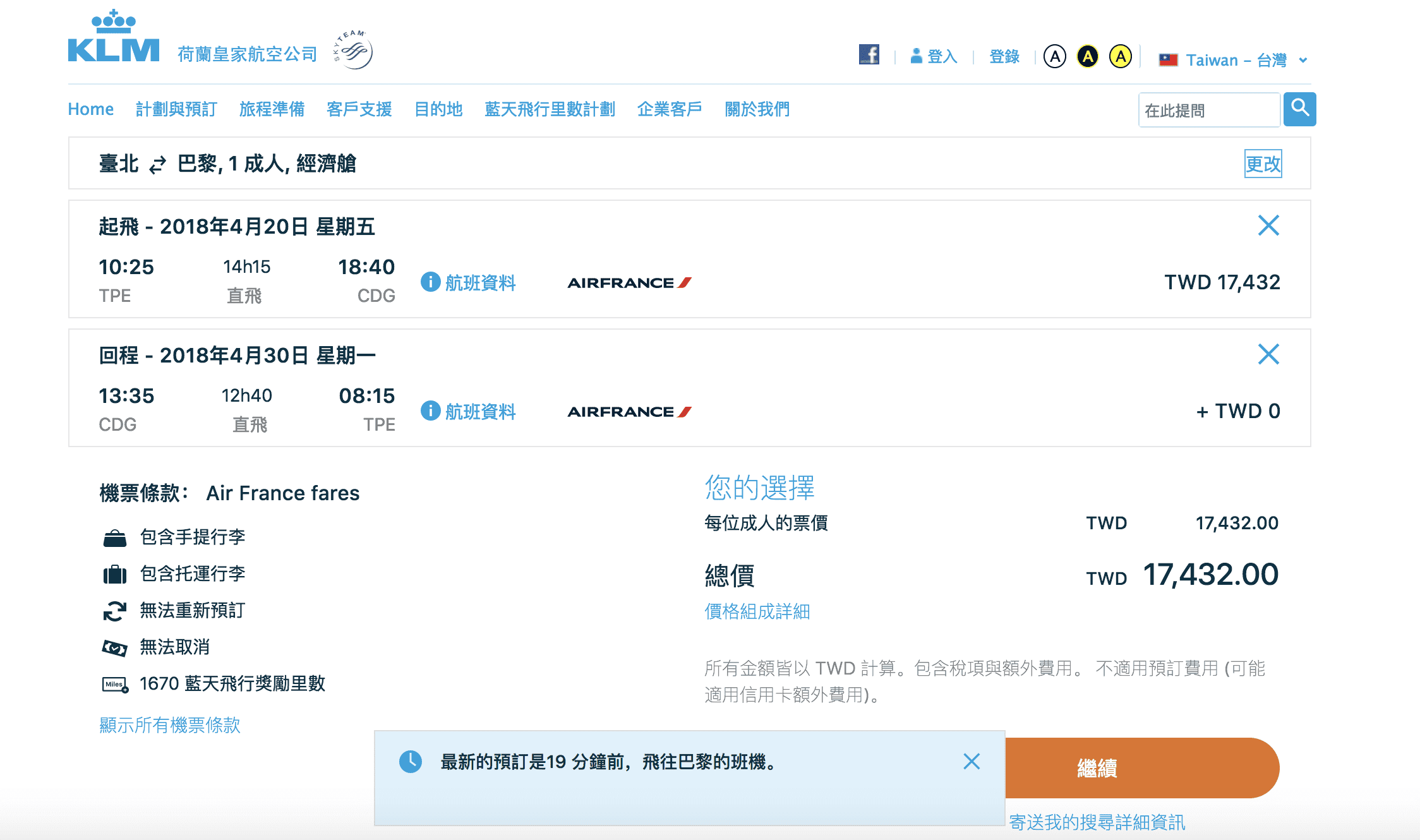Open 航班資料 for outbound flight
This screenshot has width=1420, height=840.
[x=481, y=282]
